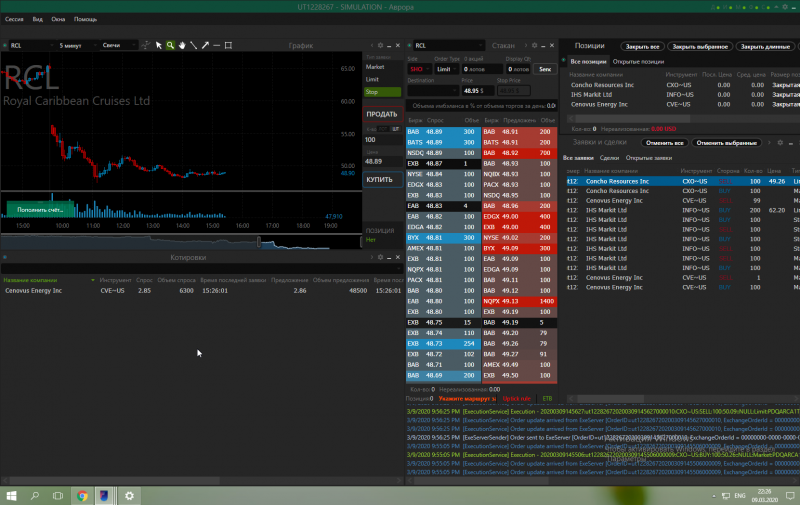Image resolution: width=800 pixels, height=505 pixels.
Task: Open notification center in system tray
Action: (789, 495)
